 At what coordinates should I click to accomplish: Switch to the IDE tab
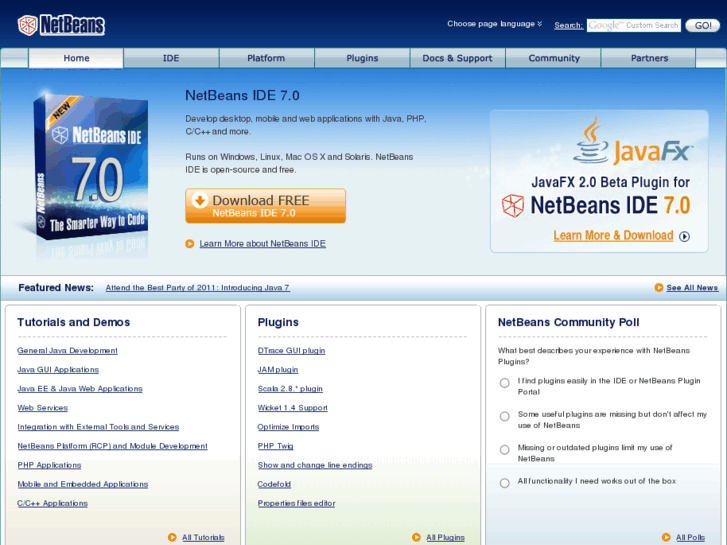click(x=171, y=58)
